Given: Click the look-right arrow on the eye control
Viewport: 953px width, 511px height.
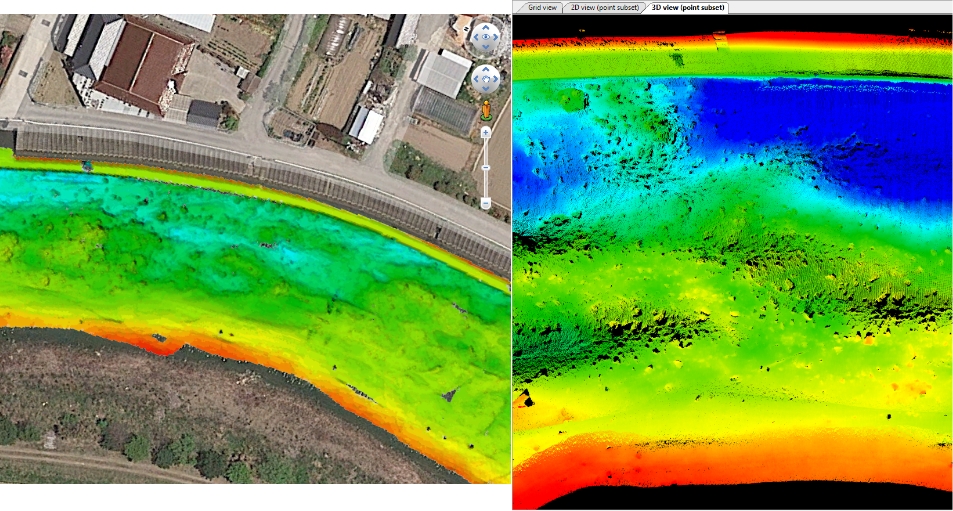Looking at the screenshot, I should tap(495, 37).
